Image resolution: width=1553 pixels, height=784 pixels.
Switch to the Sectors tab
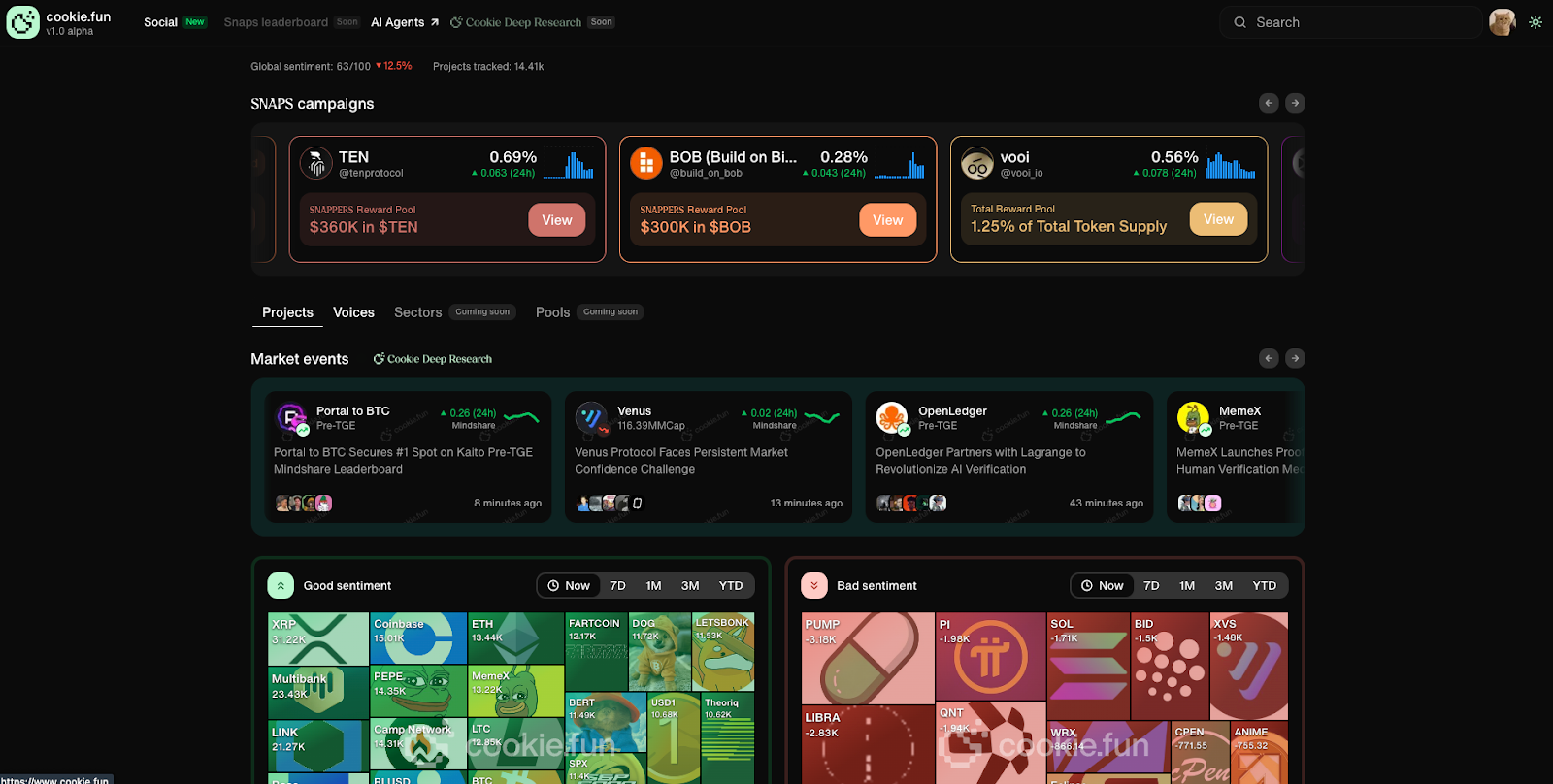click(454, 312)
